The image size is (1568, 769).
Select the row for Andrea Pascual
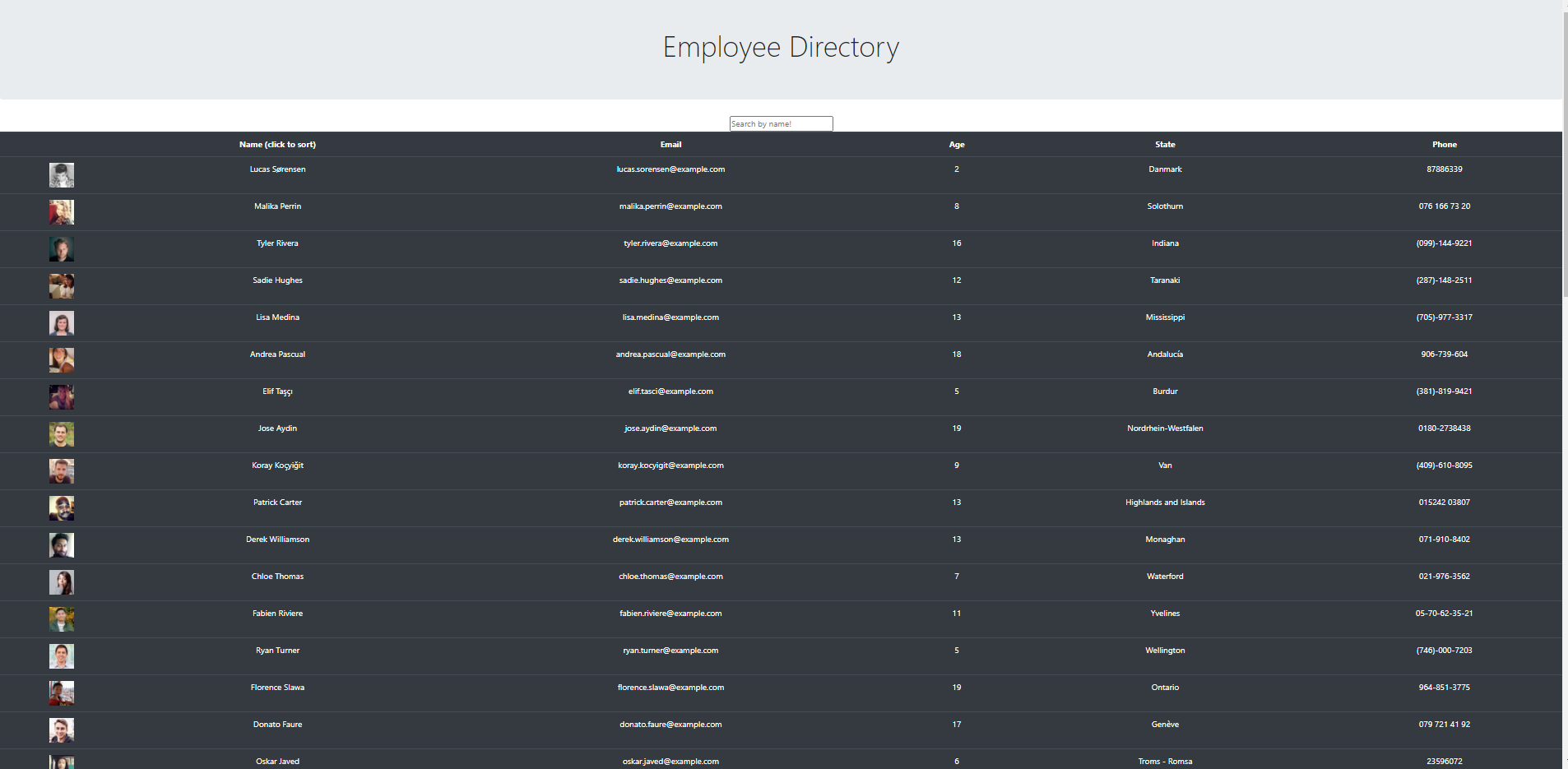point(277,354)
